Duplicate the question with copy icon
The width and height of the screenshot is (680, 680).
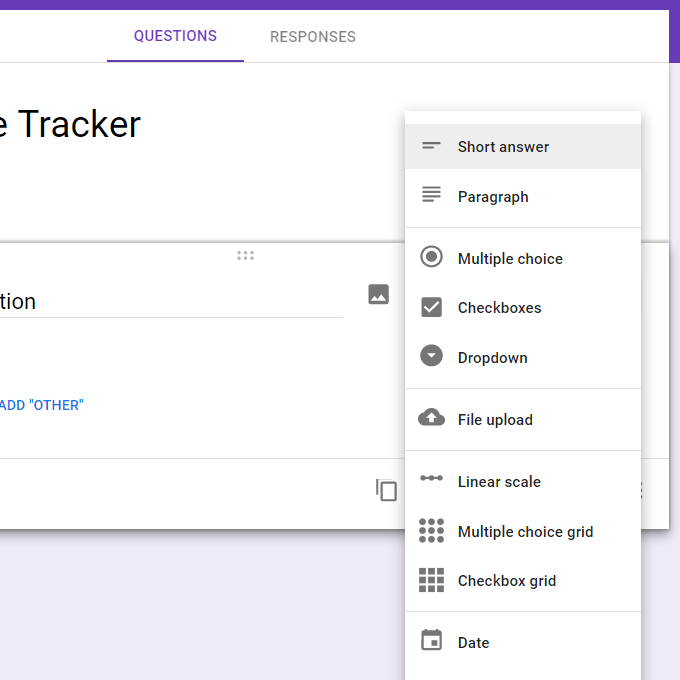(386, 490)
